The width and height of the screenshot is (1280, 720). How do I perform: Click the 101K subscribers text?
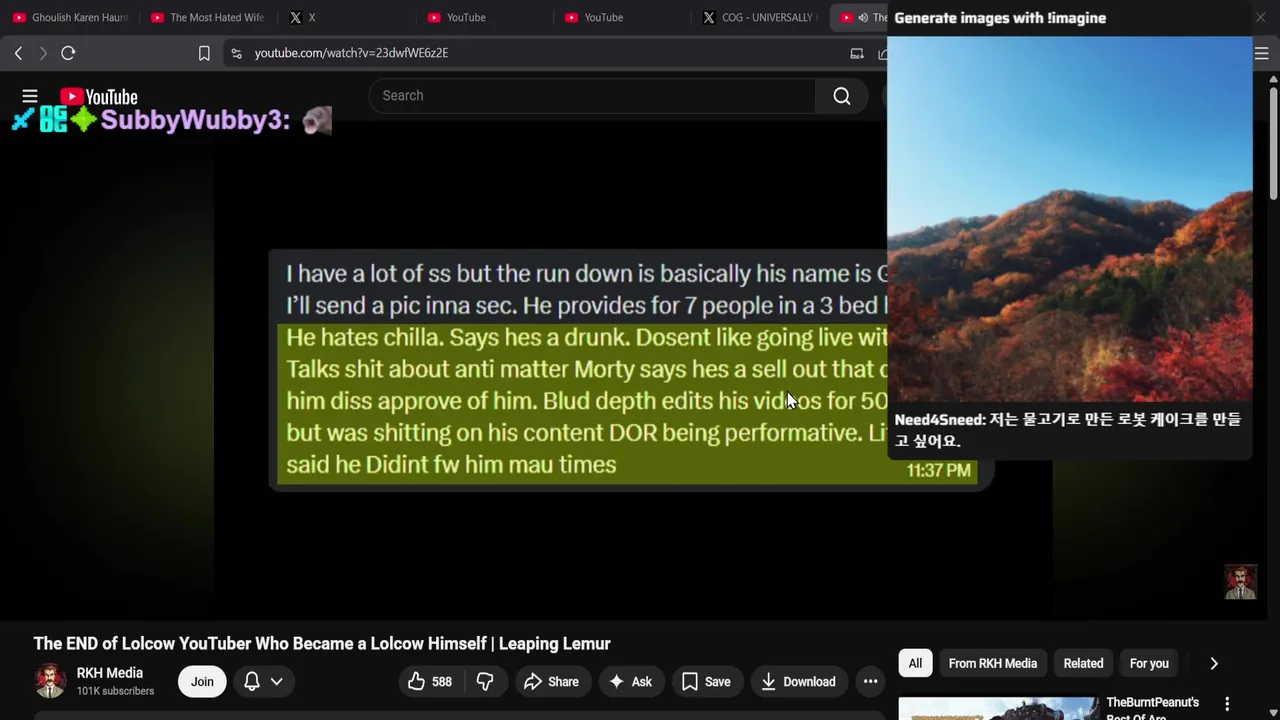coord(115,691)
